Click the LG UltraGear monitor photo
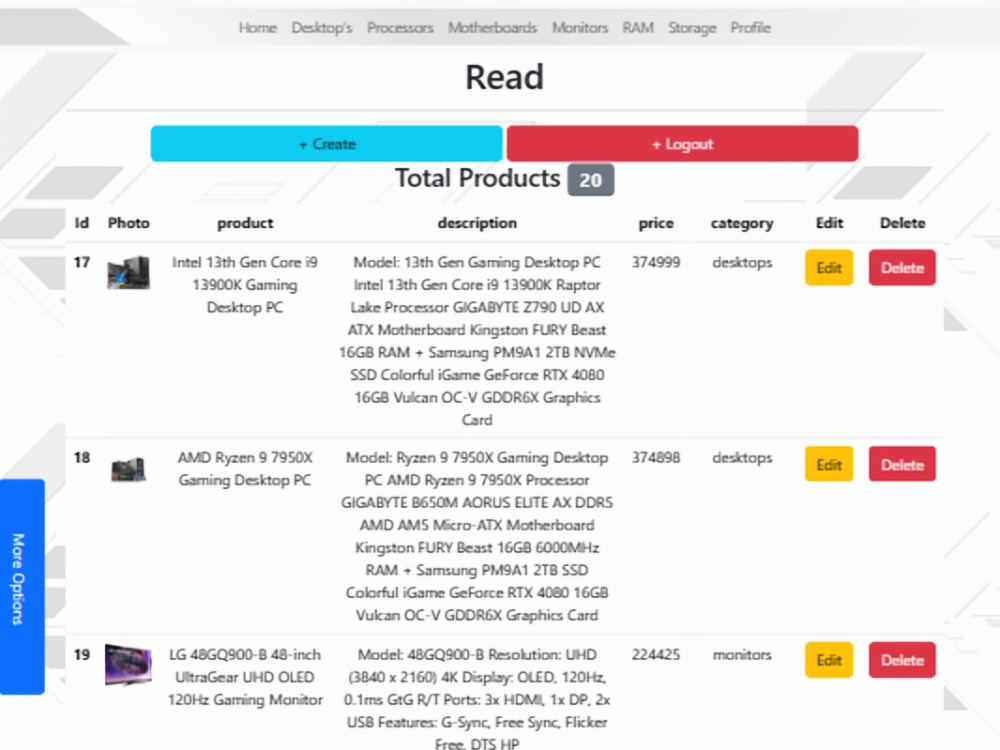The height and width of the screenshot is (750, 1000). (128, 665)
